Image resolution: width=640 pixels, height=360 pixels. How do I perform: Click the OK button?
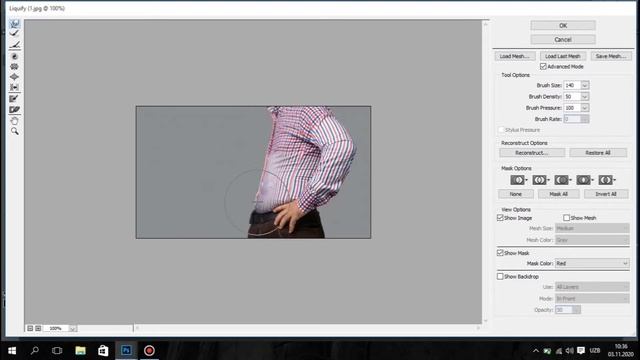tap(563, 26)
